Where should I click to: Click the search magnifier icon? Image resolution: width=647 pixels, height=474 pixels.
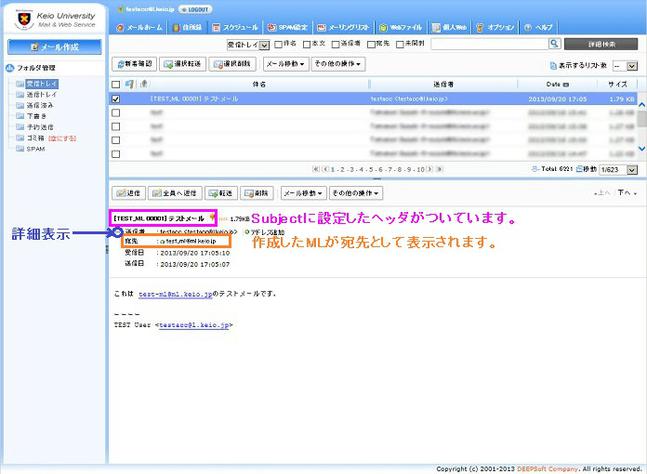pos(555,45)
